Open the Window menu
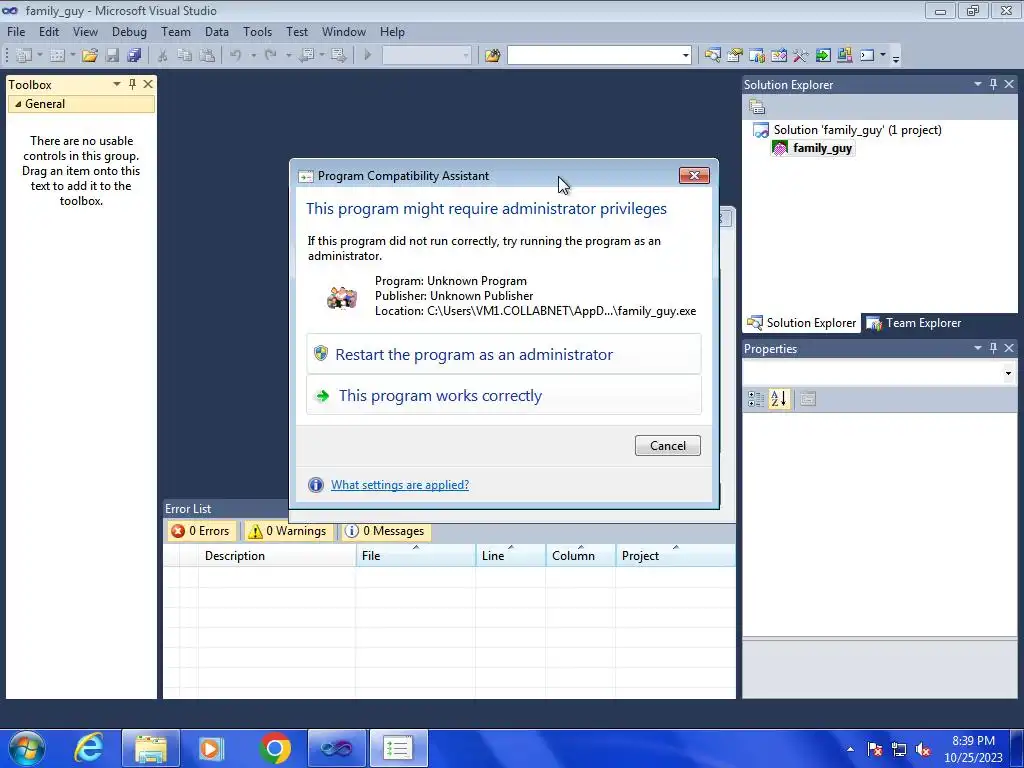The image size is (1024, 768). 344,32
